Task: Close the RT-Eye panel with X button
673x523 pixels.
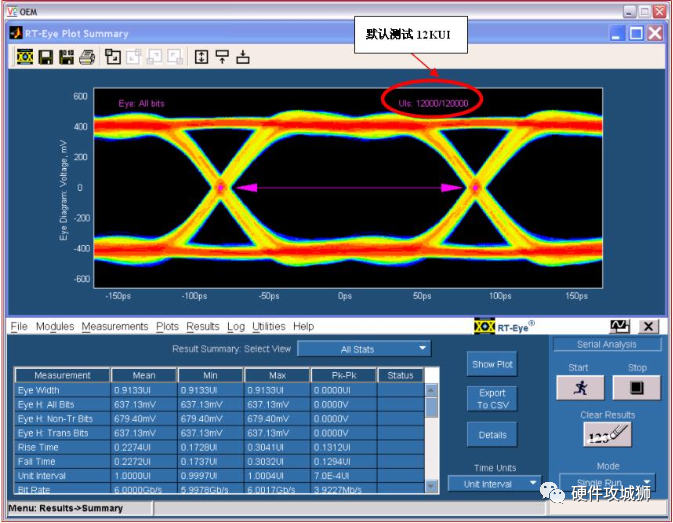Action: click(648, 327)
